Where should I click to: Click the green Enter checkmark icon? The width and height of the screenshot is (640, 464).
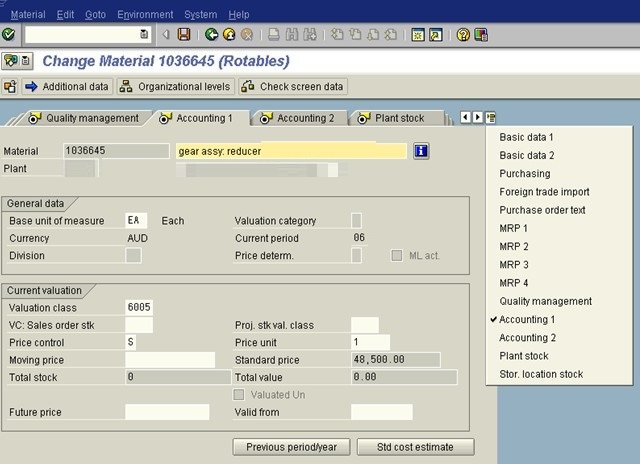(x=9, y=34)
